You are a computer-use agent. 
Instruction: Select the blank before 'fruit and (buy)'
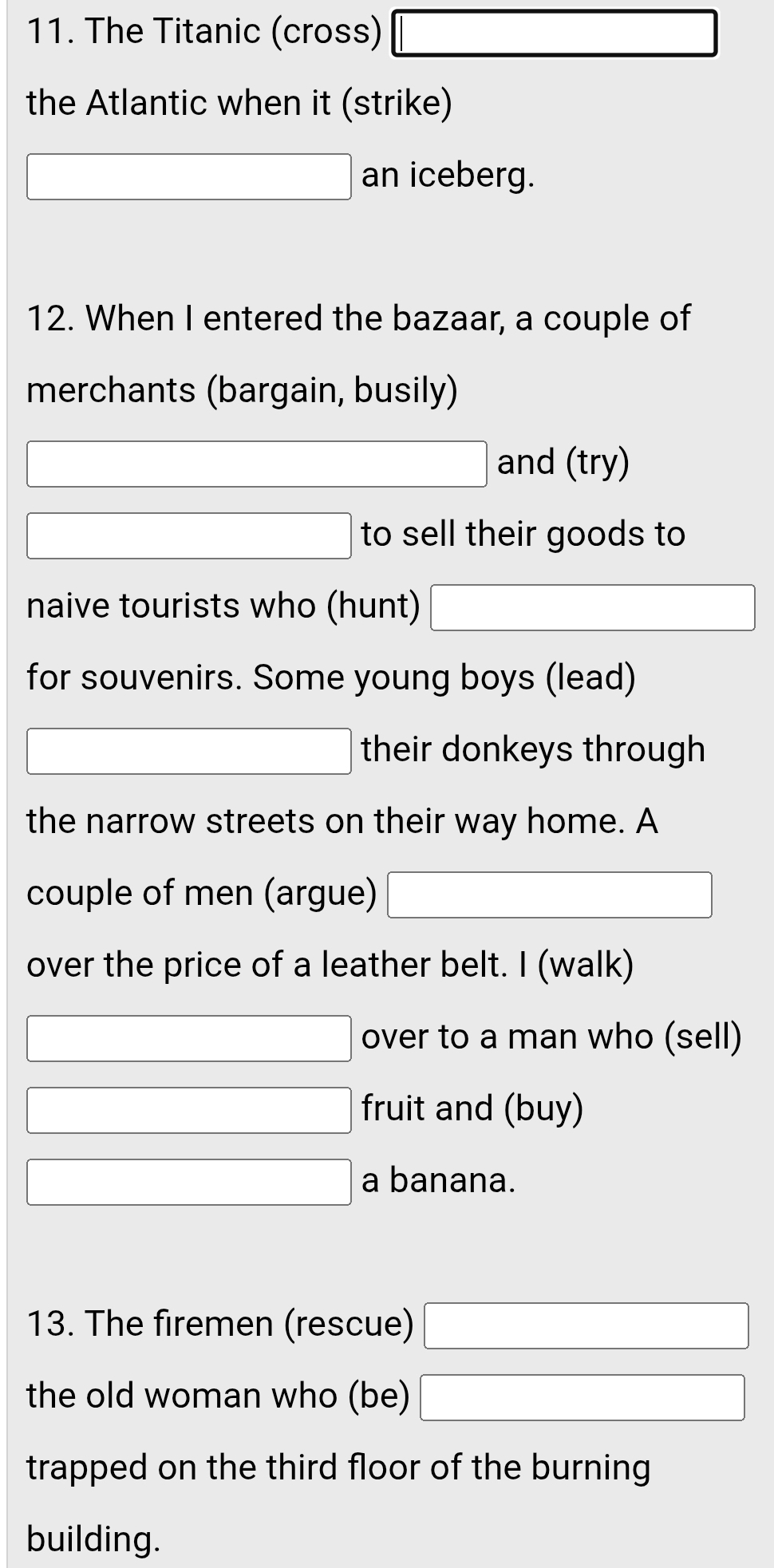(x=189, y=1110)
